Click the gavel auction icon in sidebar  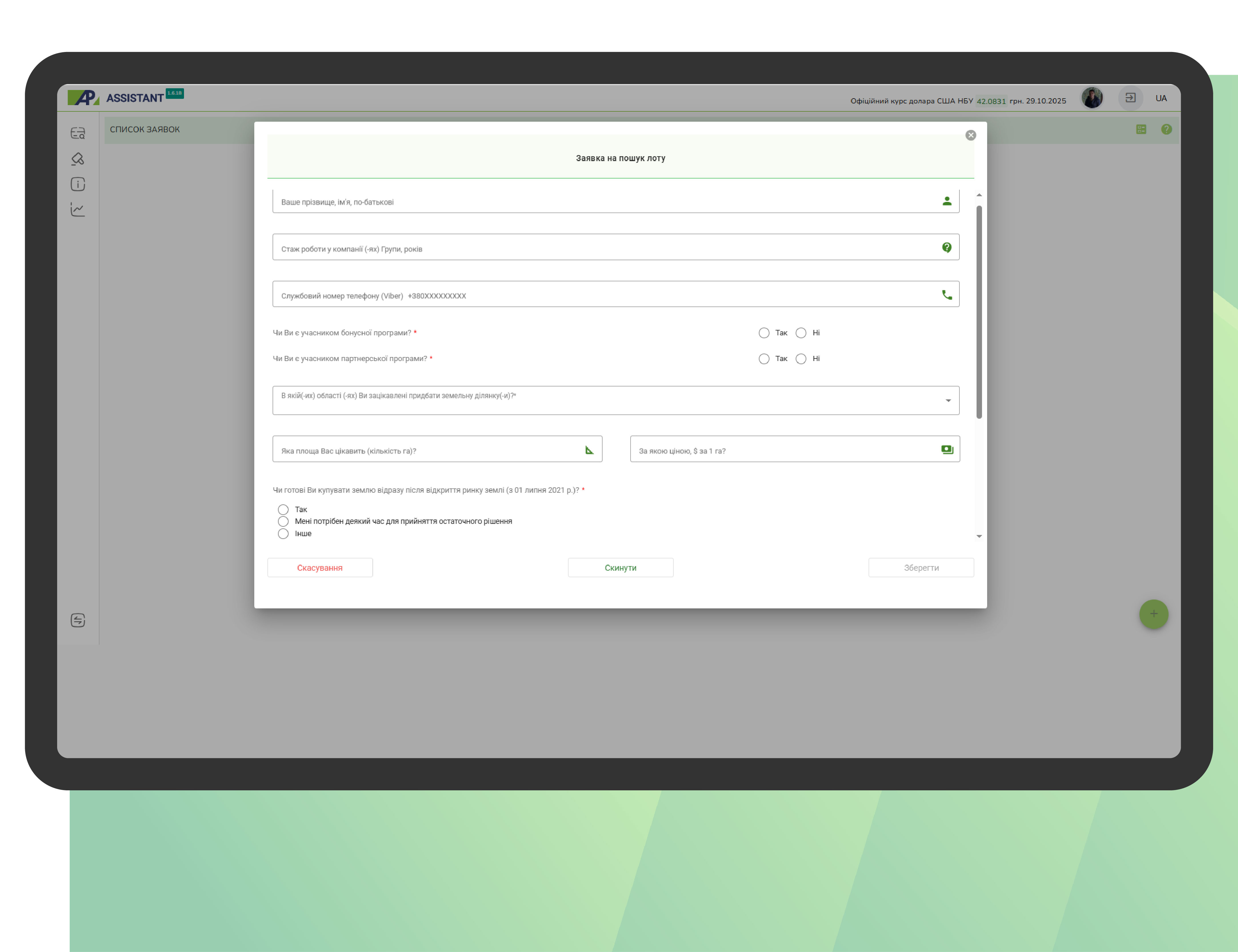(78, 159)
